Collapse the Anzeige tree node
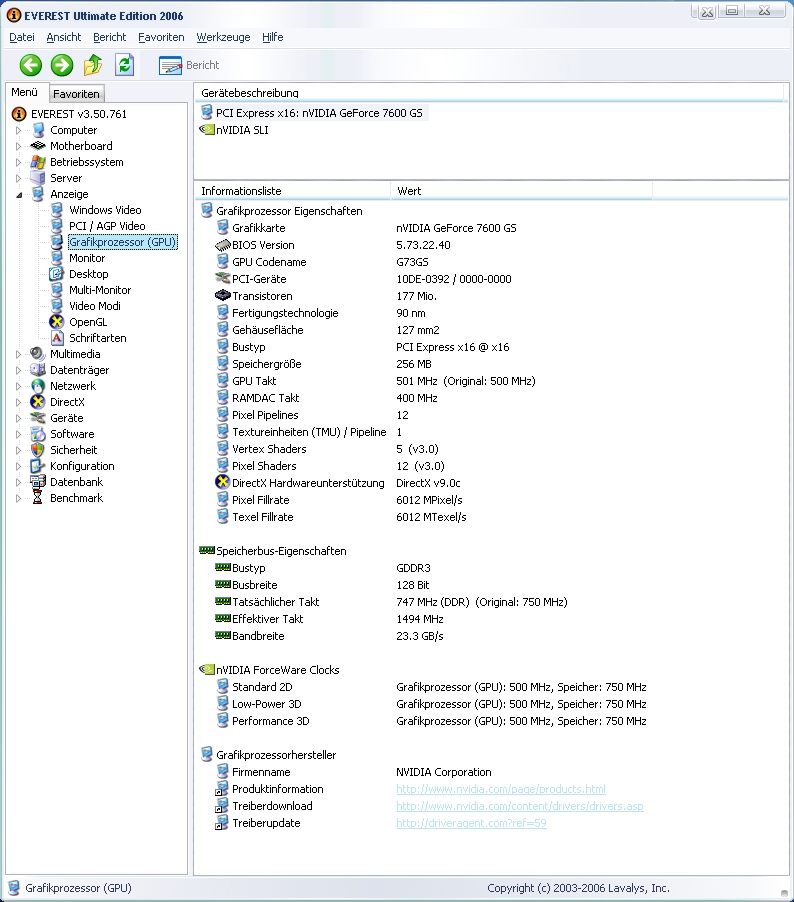This screenshot has width=794, height=902. (19, 195)
